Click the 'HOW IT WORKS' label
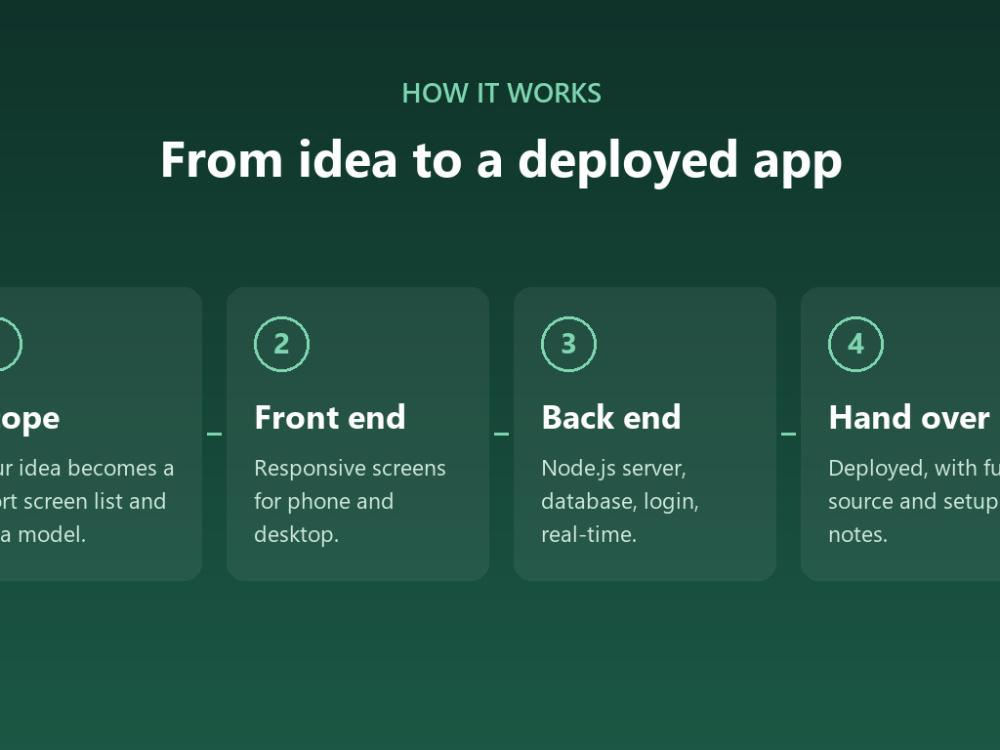Screen dimensions: 1000x750 coord(501,93)
